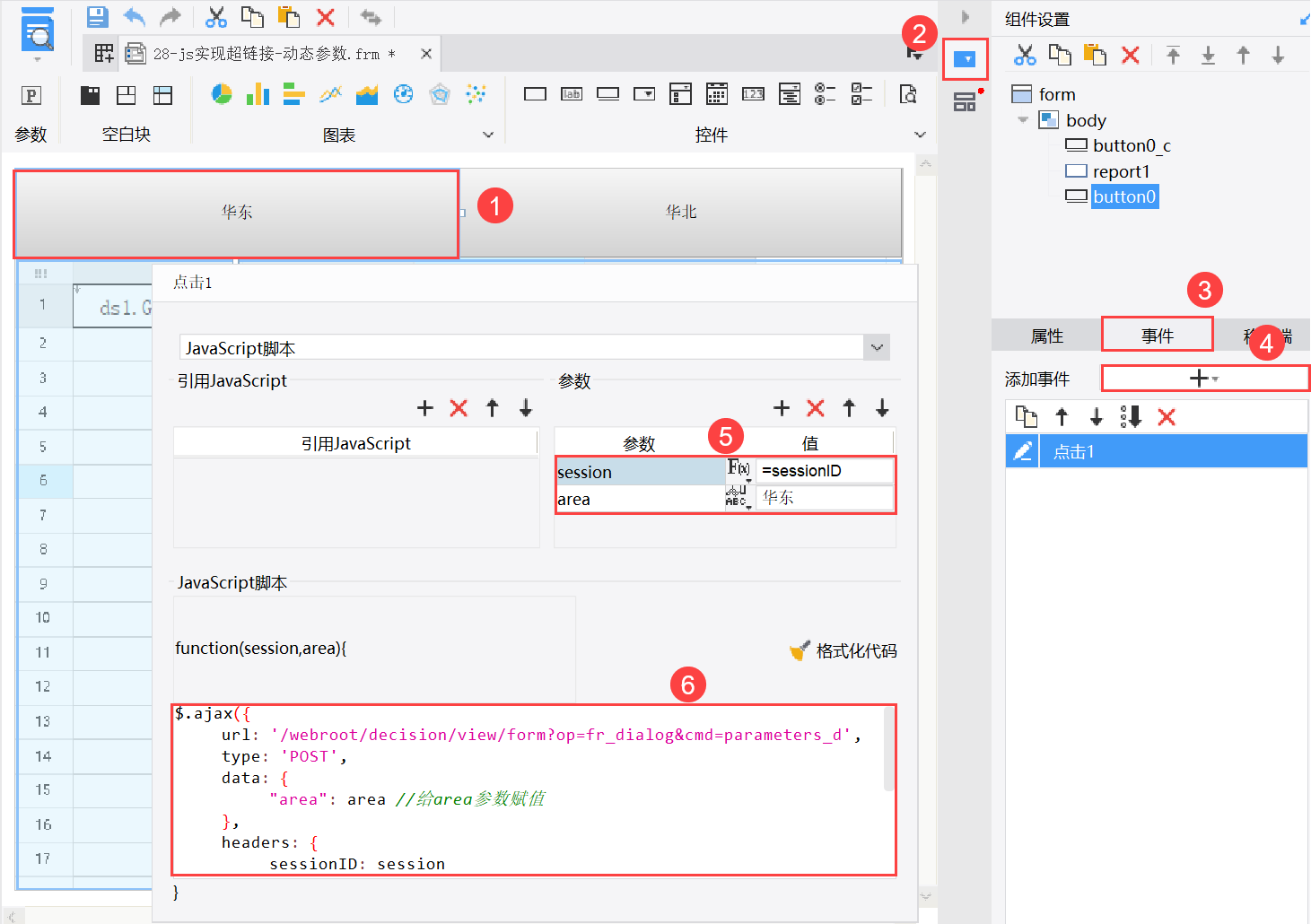The height and width of the screenshot is (924, 1311).
Task: Collapse the body tree node
Action: coord(1023,120)
